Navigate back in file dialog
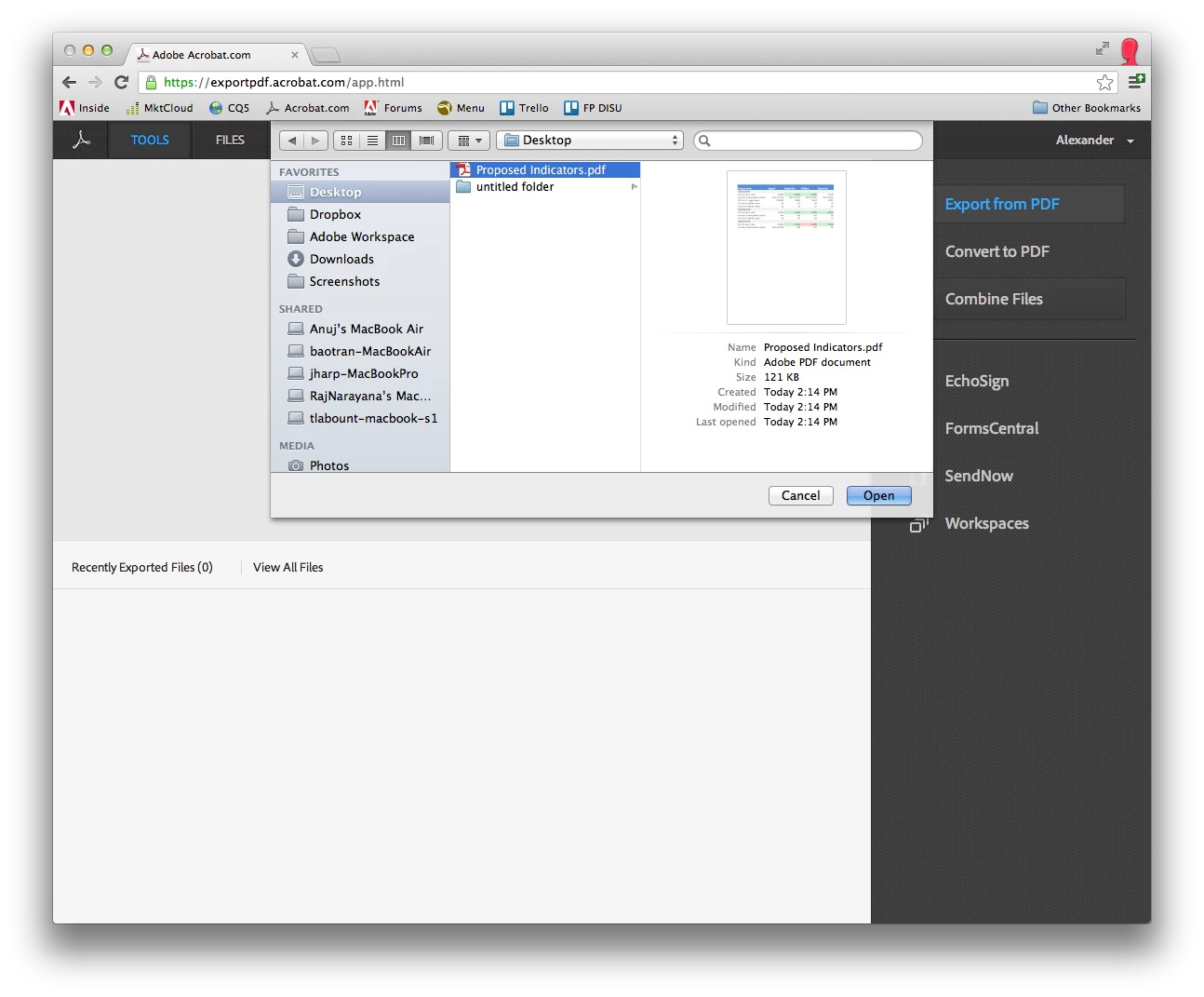 [x=292, y=141]
